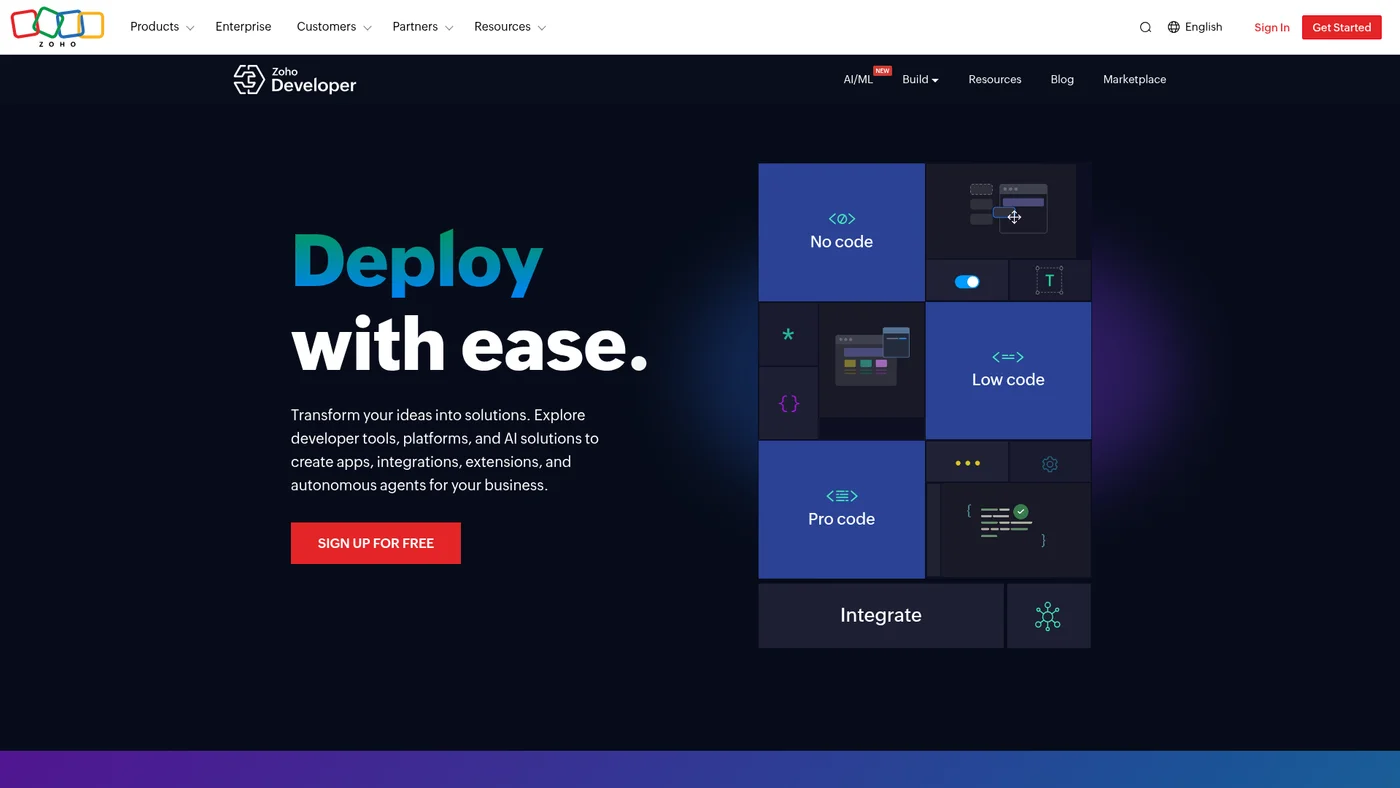Image resolution: width=1400 pixels, height=788 pixels.
Task: Open the Build dropdown menu
Action: point(920,79)
